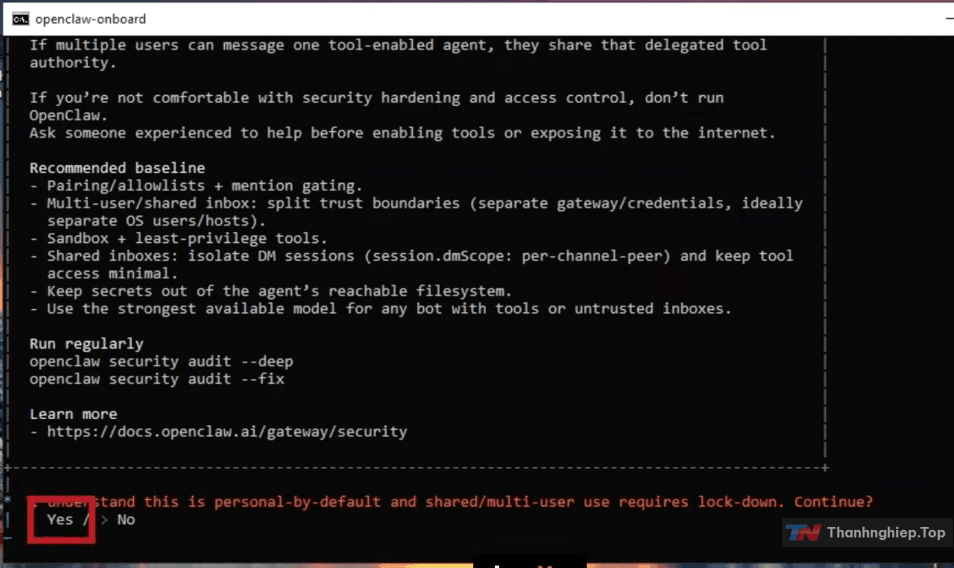The width and height of the screenshot is (954, 568).
Task: Click the 'Sandbox + least-privilege tools' line
Action: click(178, 238)
